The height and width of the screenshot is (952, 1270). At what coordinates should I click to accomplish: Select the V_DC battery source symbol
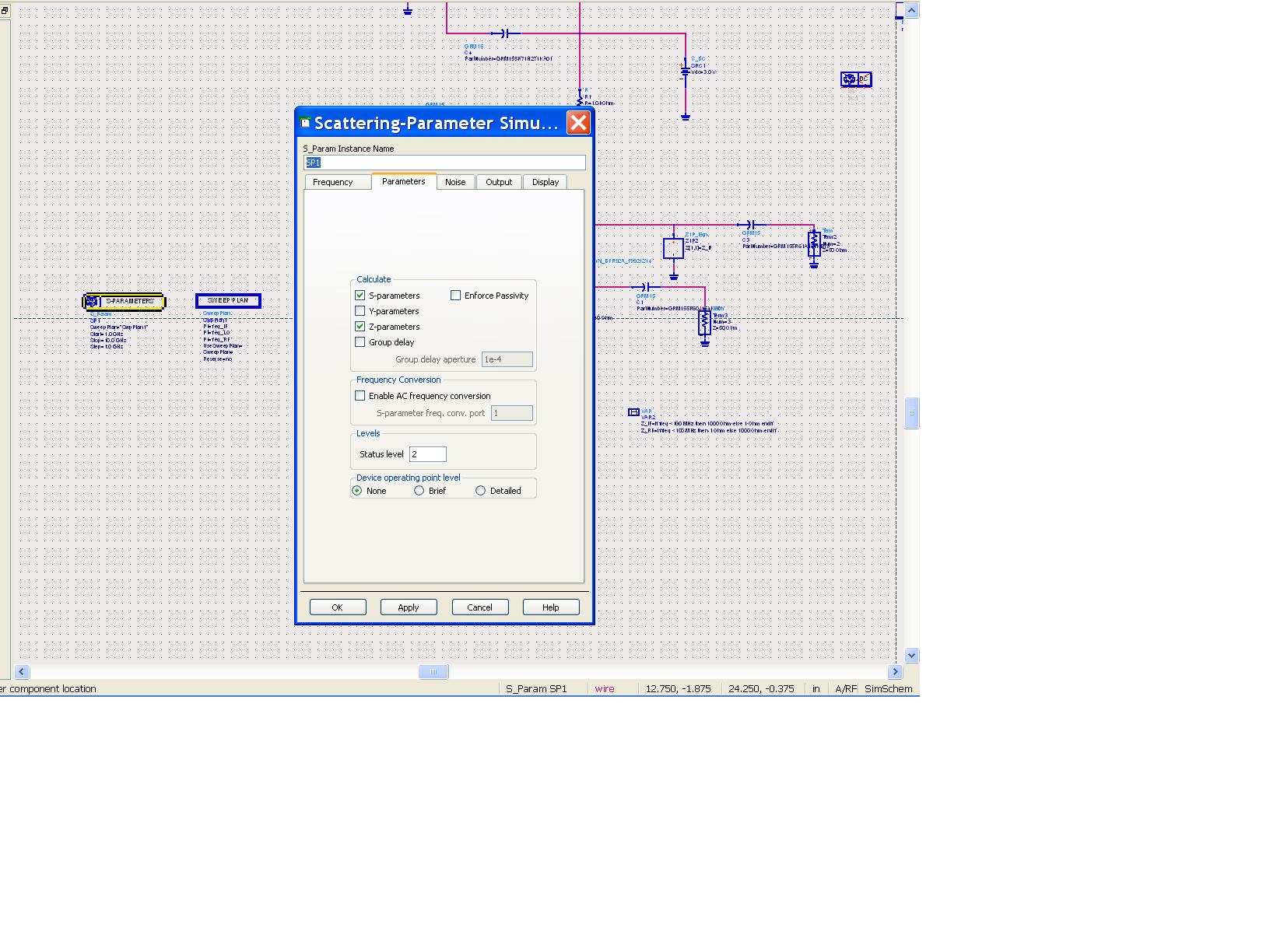click(685, 71)
